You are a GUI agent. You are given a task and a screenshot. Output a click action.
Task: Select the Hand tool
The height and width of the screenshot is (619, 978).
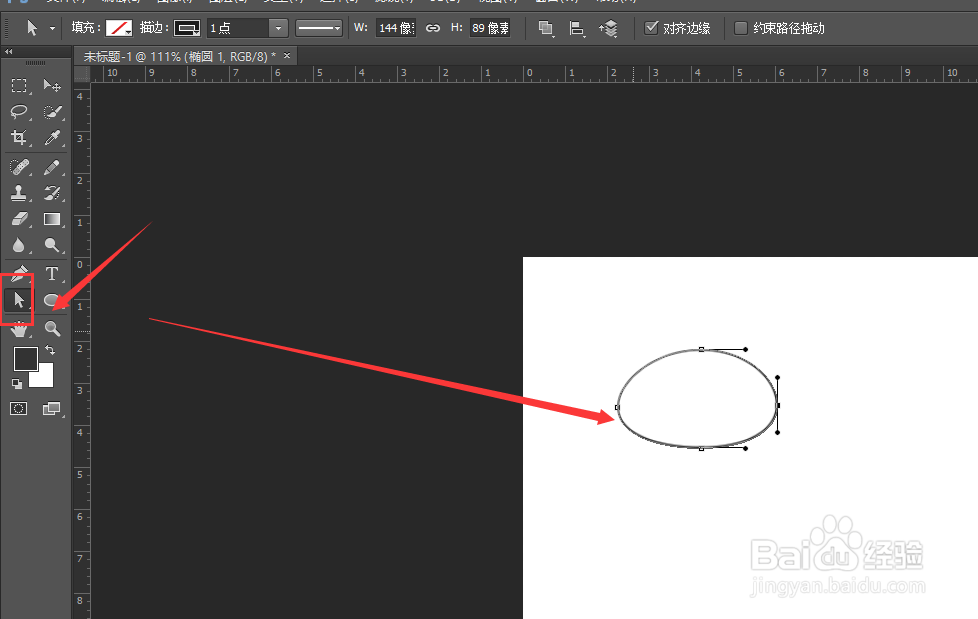pos(19,328)
